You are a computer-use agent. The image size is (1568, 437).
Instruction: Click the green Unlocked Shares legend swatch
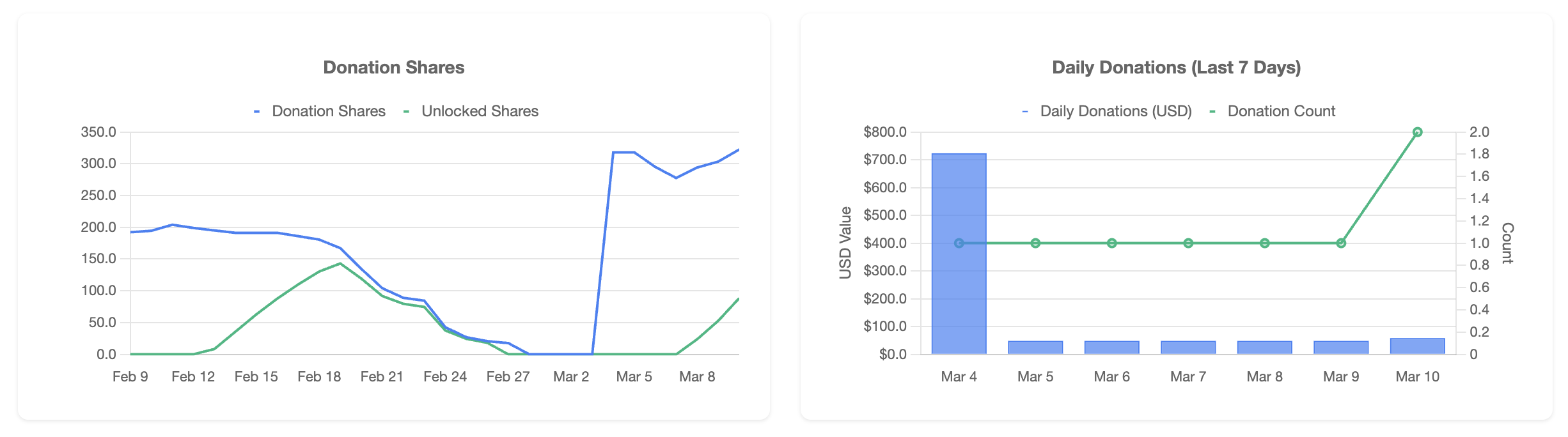point(407,112)
